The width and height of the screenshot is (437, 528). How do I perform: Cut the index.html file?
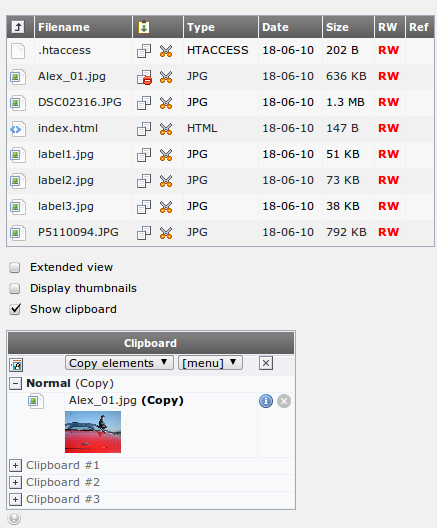click(x=166, y=129)
